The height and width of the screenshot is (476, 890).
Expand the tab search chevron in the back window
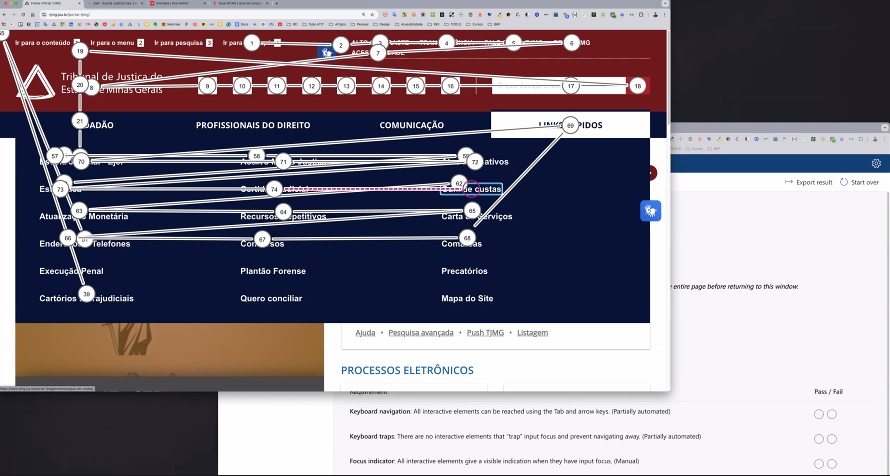pyautogui.click(x=885, y=126)
